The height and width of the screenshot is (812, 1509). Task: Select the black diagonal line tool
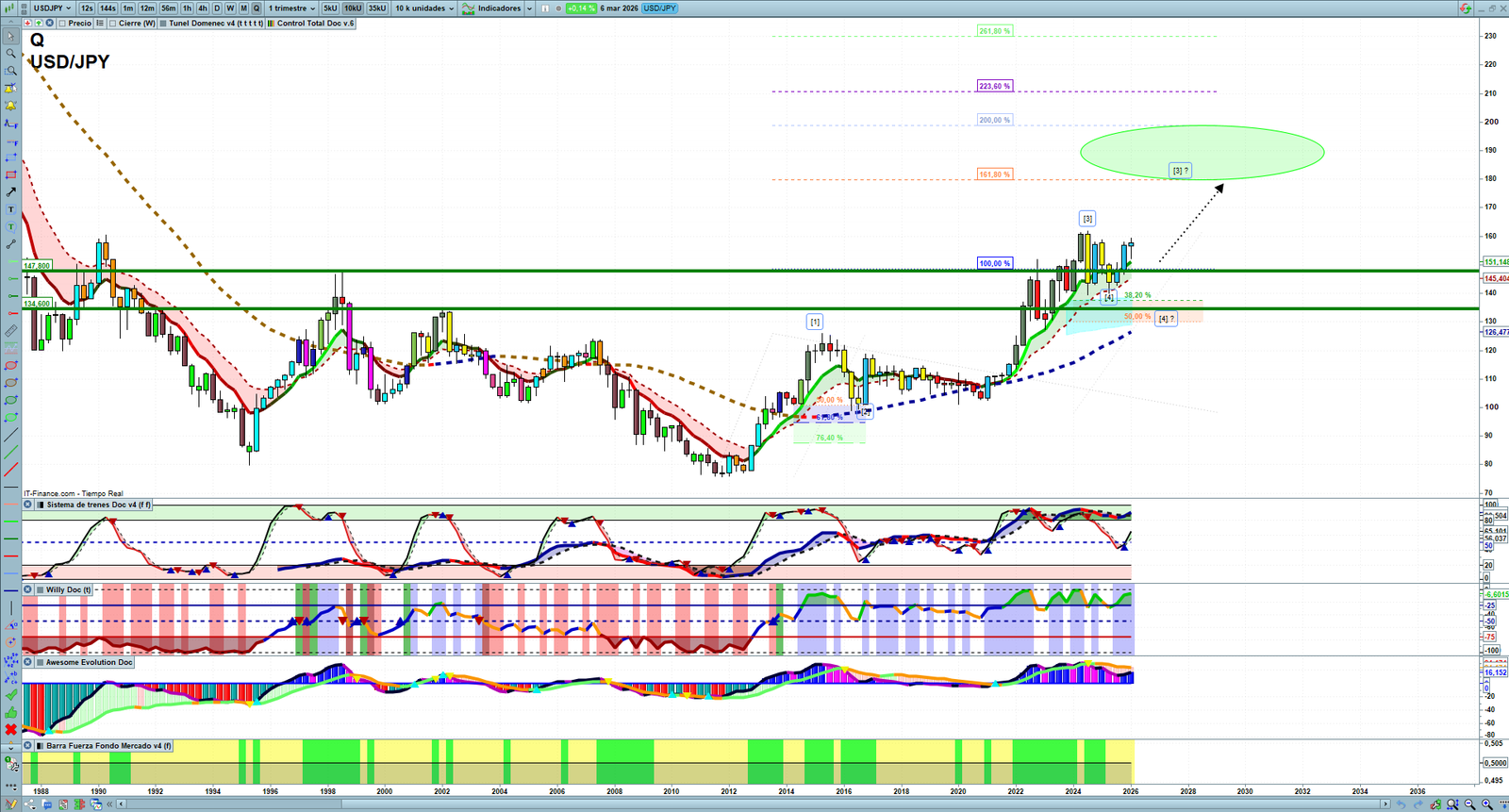click(x=10, y=435)
